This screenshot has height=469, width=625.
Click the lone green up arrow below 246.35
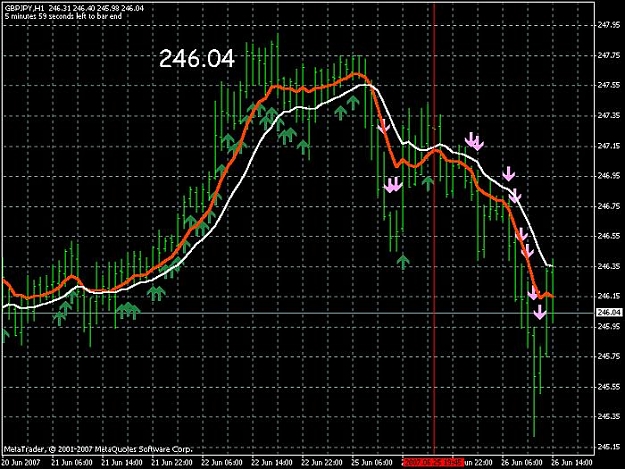(403, 262)
